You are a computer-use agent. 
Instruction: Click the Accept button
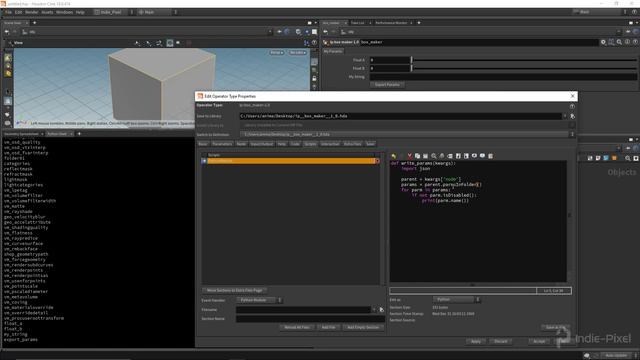point(539,341)
